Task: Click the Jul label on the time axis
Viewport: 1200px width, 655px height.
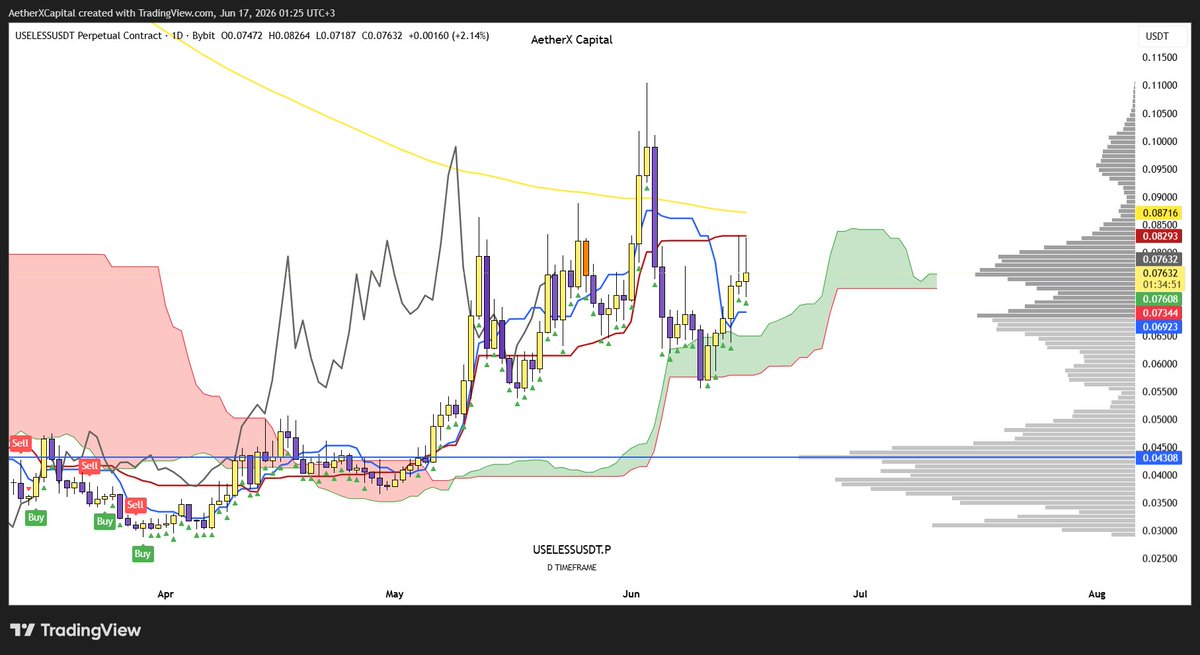Action: tap(860, 594)
